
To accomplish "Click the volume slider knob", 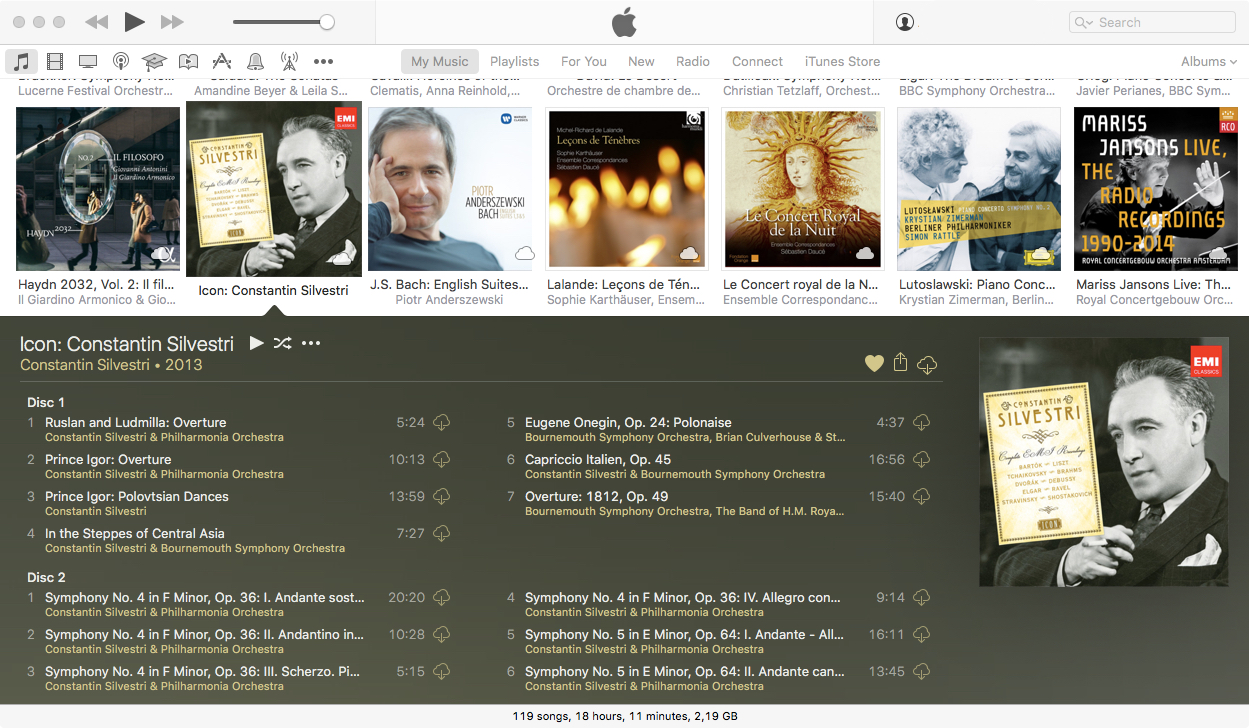I will 326,22.
